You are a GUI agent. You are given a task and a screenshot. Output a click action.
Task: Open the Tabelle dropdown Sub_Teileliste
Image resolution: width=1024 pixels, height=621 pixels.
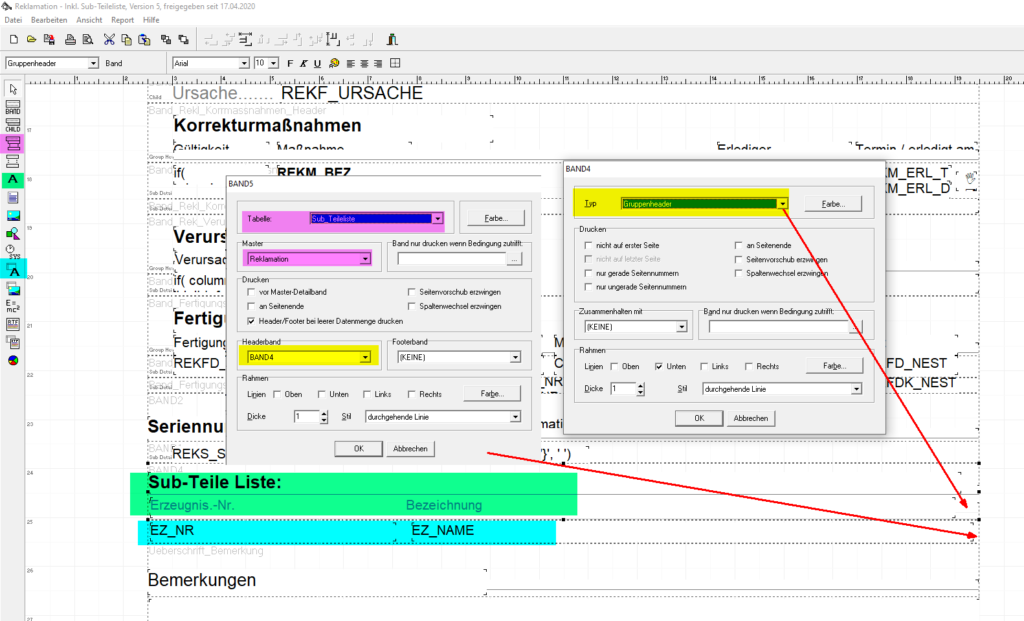pyautogui.click(x=438, y=219)
